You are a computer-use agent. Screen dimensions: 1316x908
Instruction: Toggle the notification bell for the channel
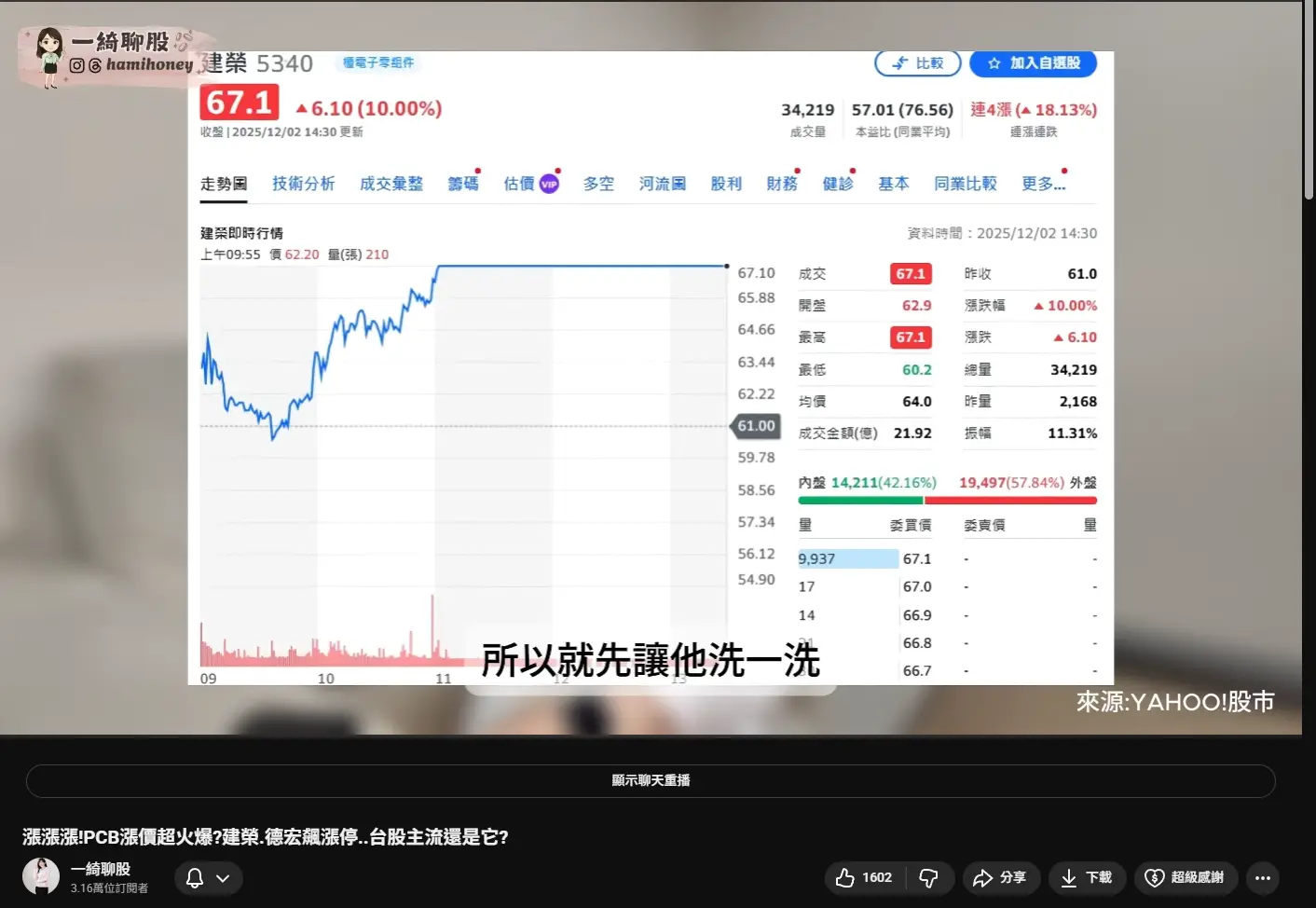point(195,877)
